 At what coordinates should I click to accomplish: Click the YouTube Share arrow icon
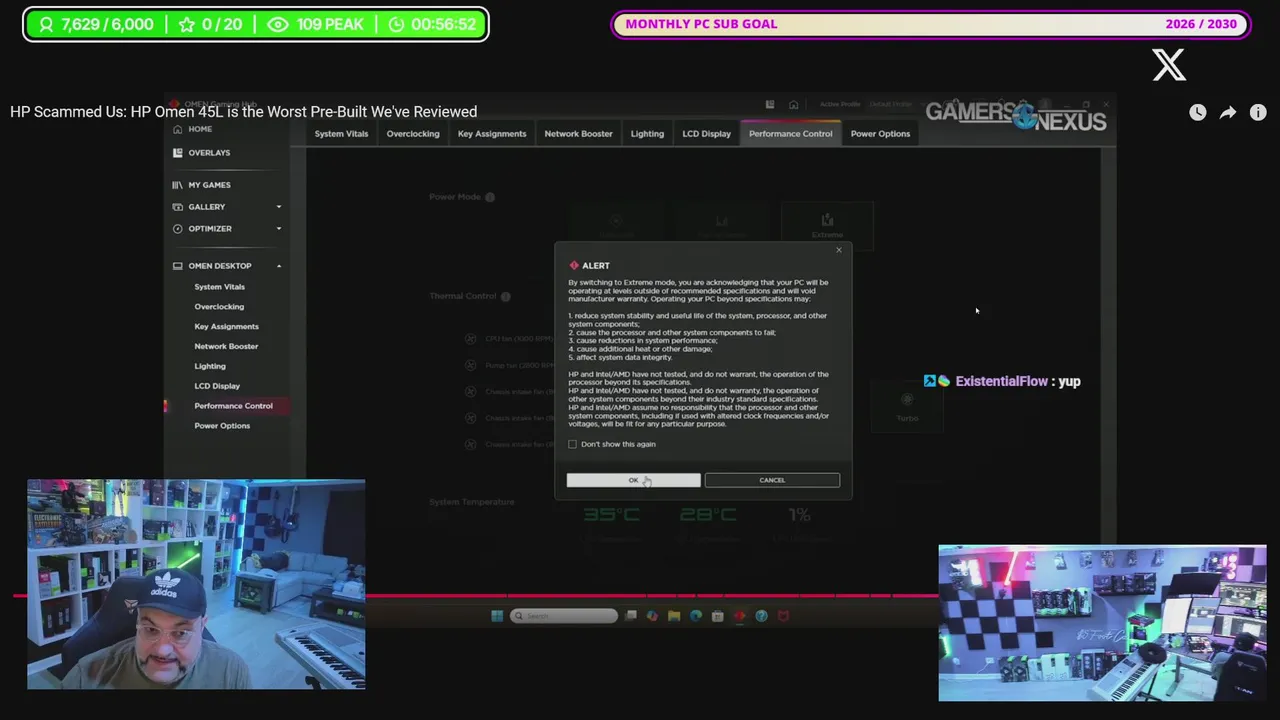1228,113
